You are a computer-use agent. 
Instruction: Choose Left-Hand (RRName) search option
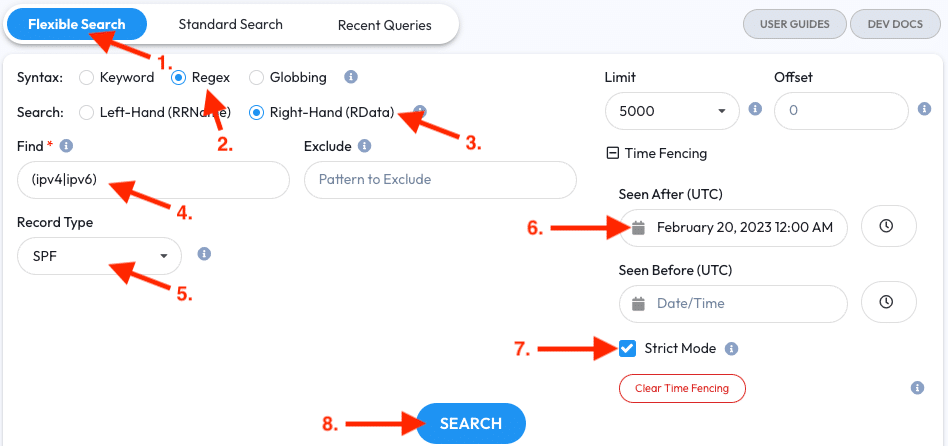point(87,112)
